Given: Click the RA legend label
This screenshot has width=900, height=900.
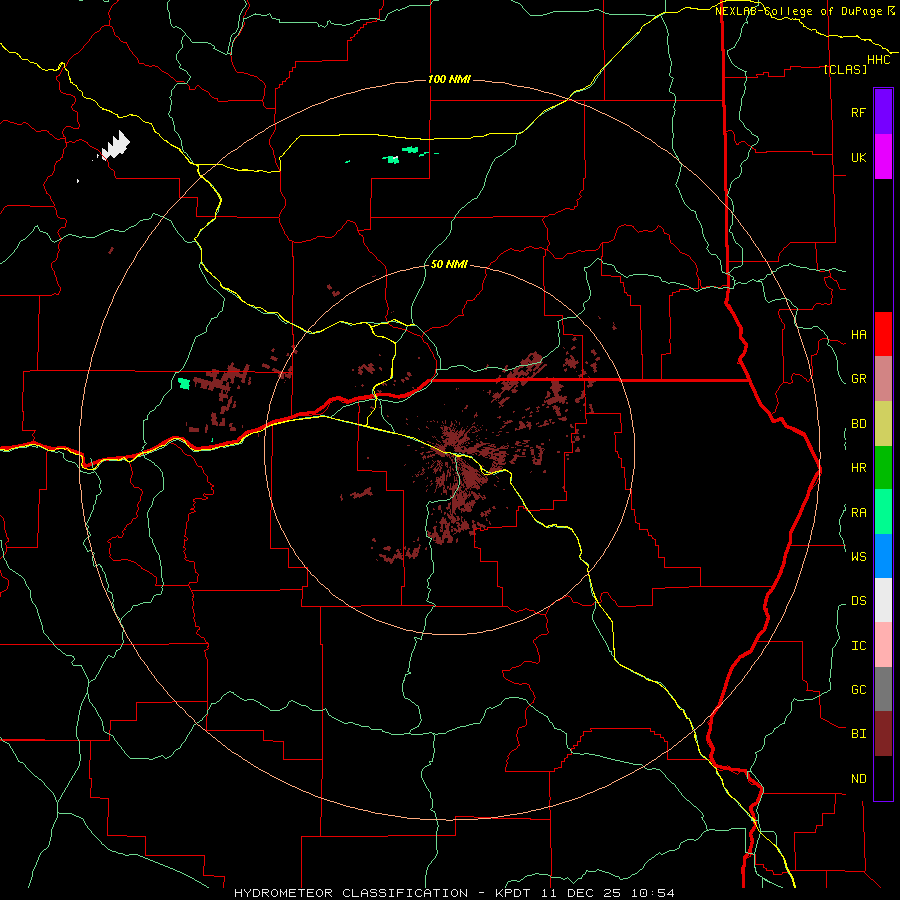Looking at the screenshot, I should click(858, 513).
